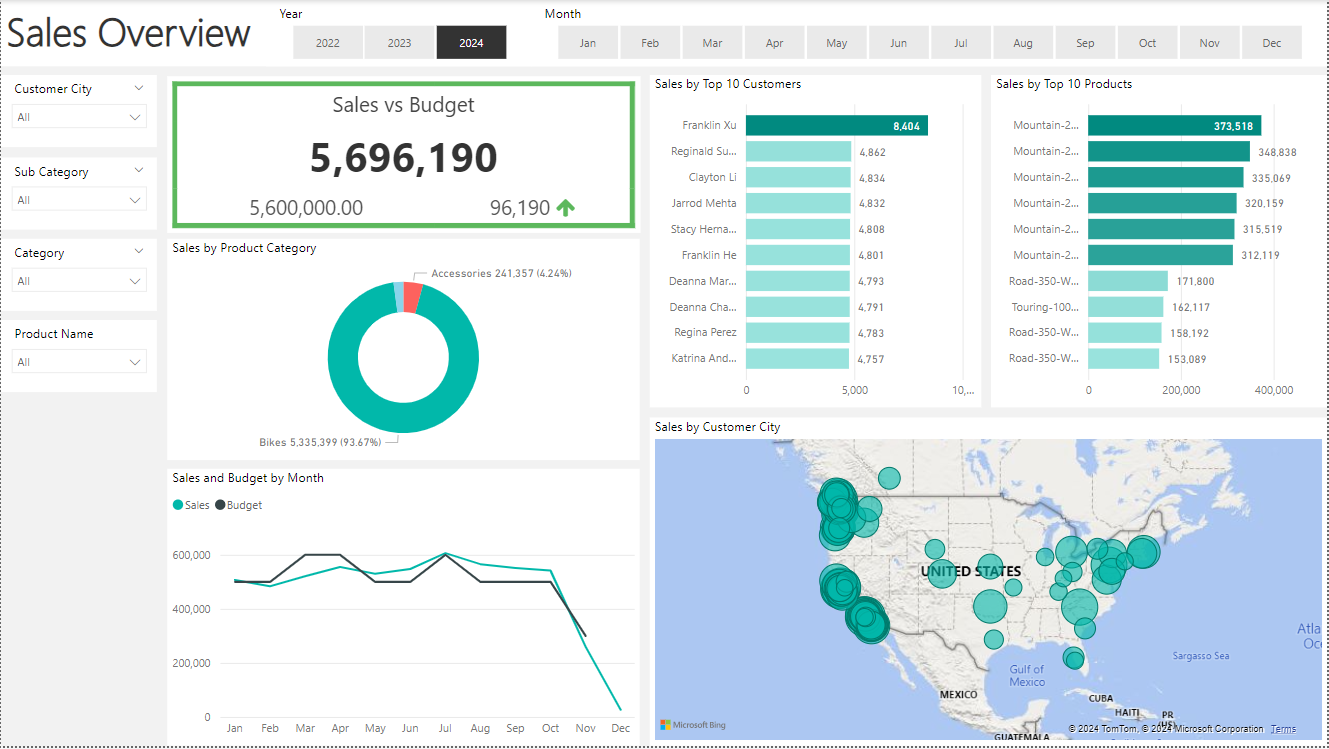The height and width of the screenshot is (749, 1329).
Task: Open the Terms link on map
Action: click(1283, 729)
